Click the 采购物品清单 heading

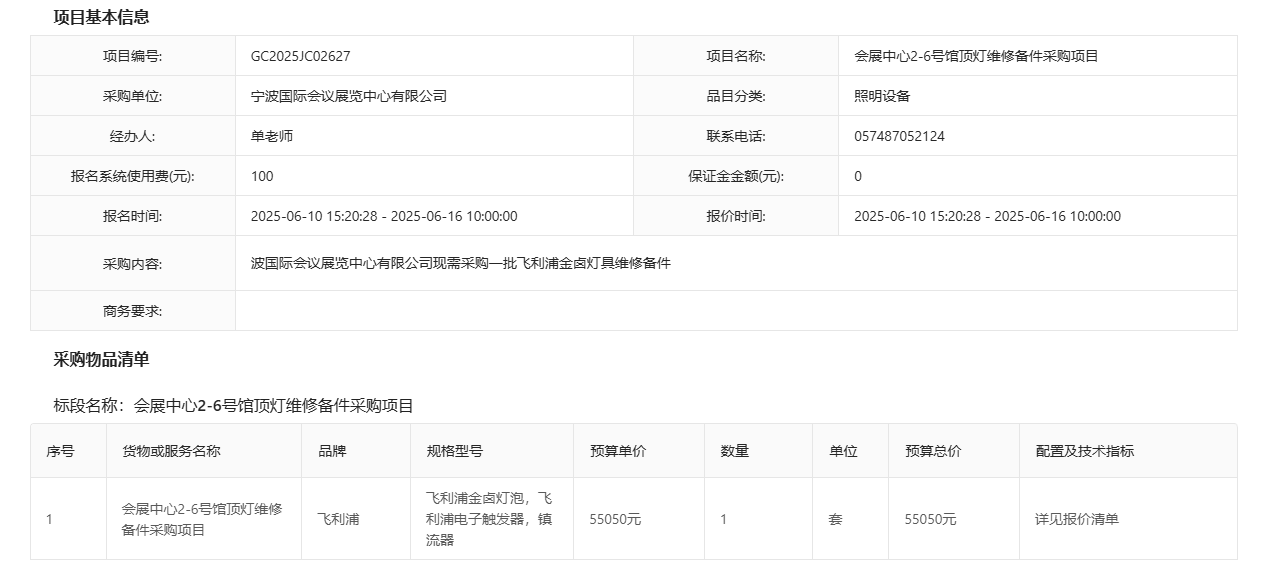[x=101, y=360]
